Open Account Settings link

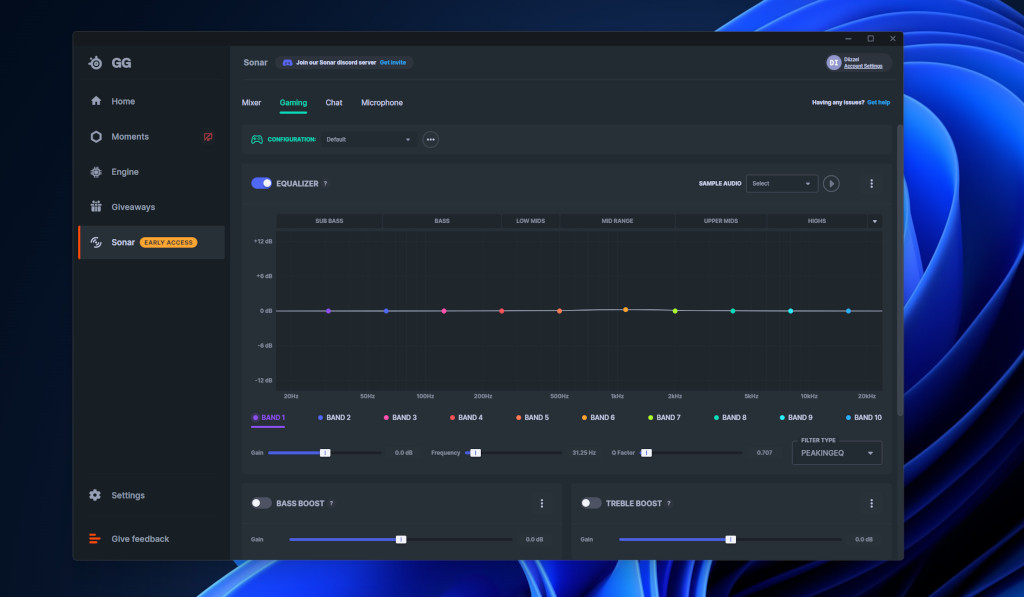pyautogui.click(x=863, y=66)
